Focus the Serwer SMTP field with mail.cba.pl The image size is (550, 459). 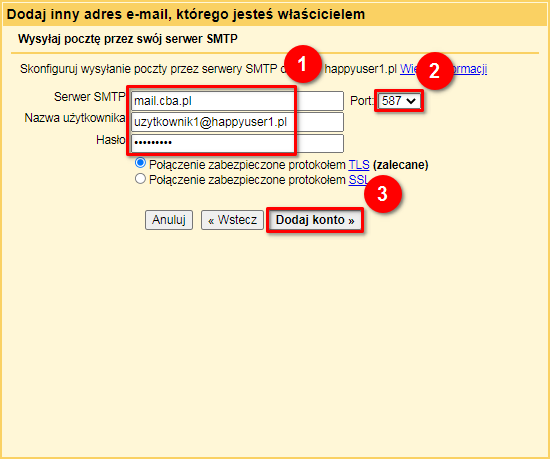click(x=237, y=101)
